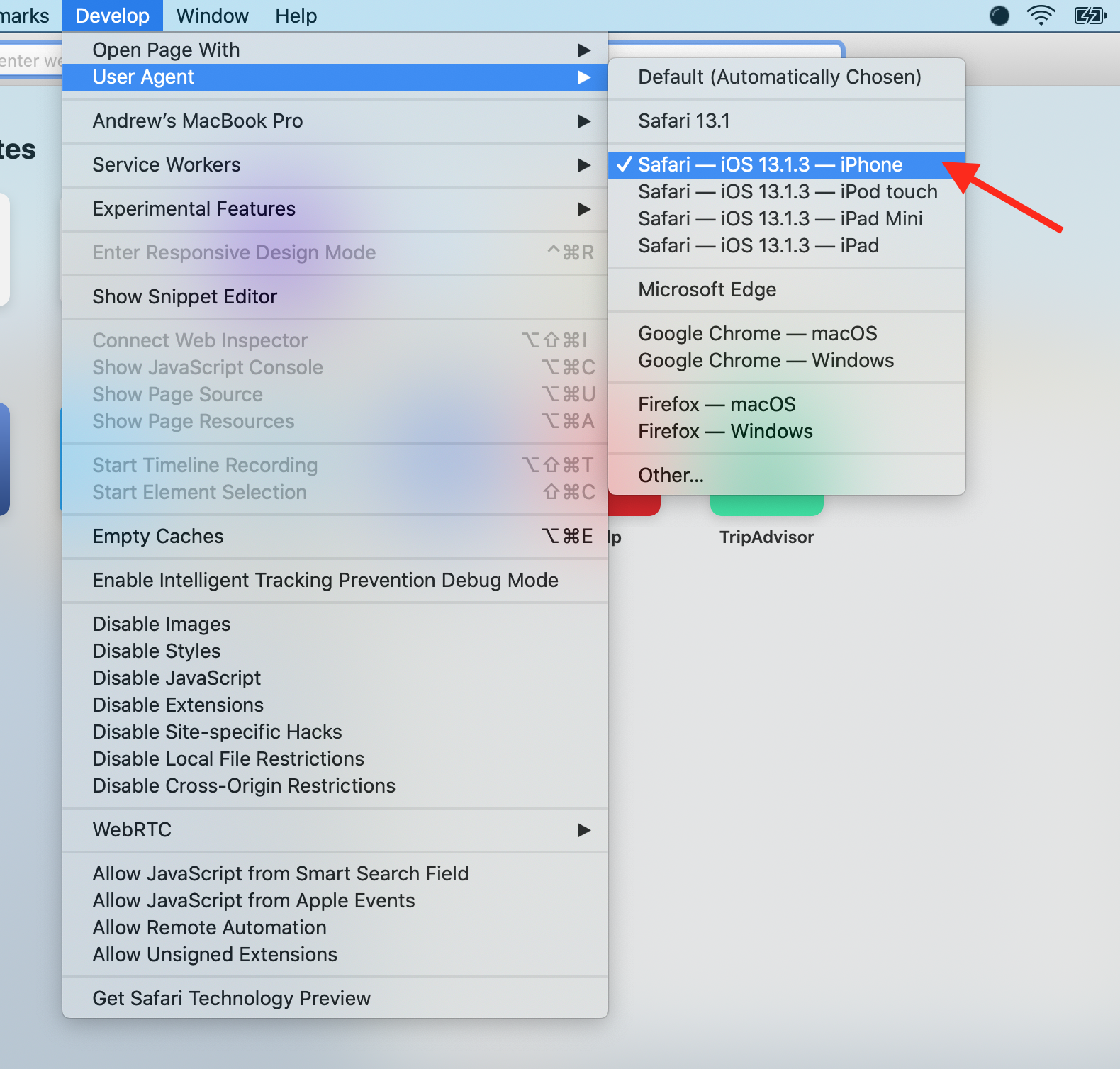This screenshot has height=1069, width=1120.
Task: Select Firefox — Windows user agent
Action: click(787, 431)
